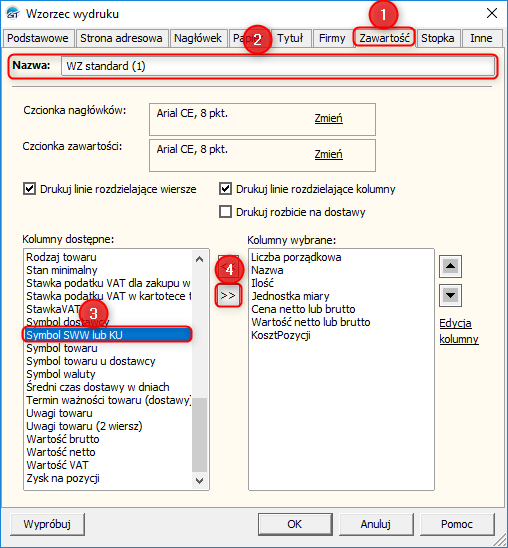508x548 pixels.
Task: Select Liczba porządkowa in chosen columns
Action: tap(341, 257)
